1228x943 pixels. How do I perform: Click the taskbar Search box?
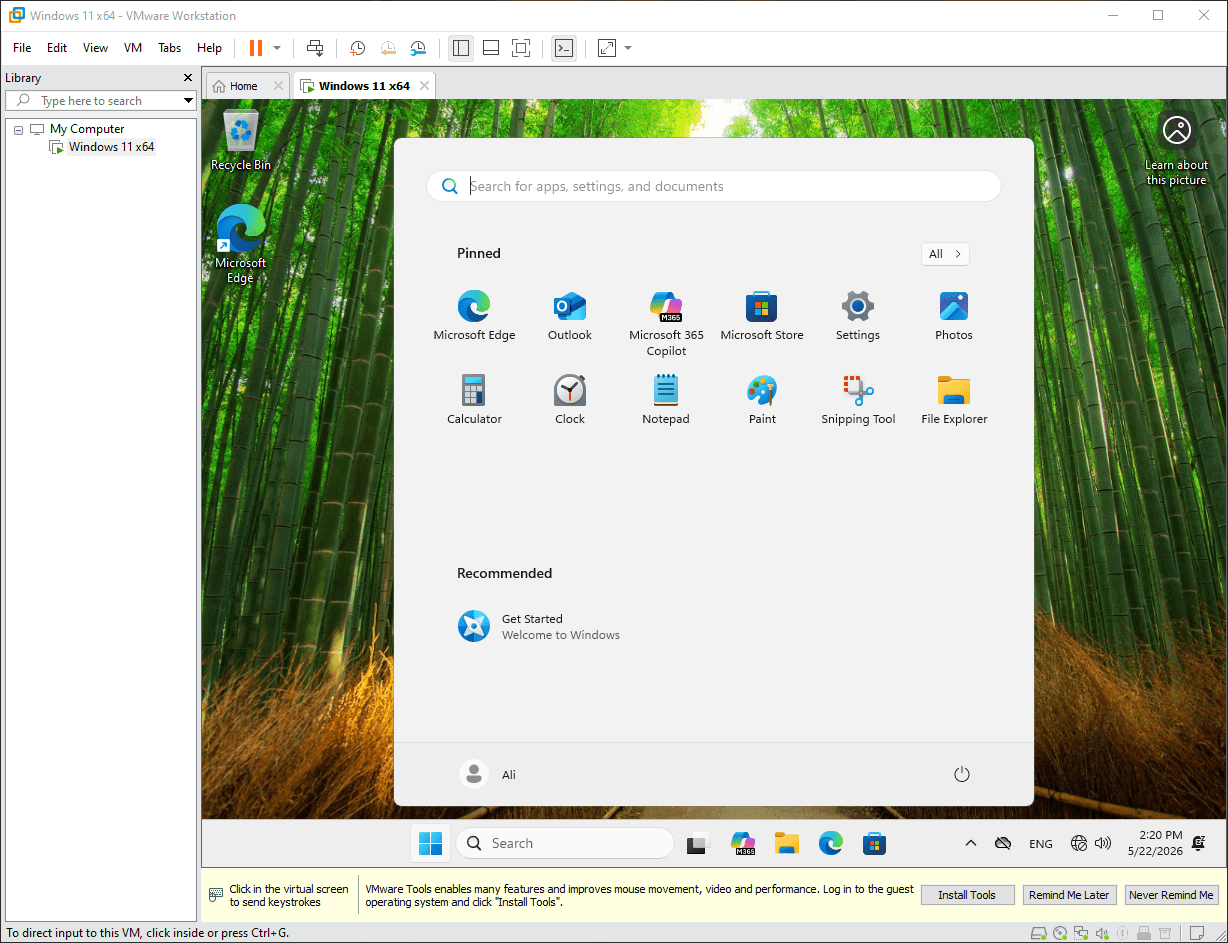tap(565, 844)
